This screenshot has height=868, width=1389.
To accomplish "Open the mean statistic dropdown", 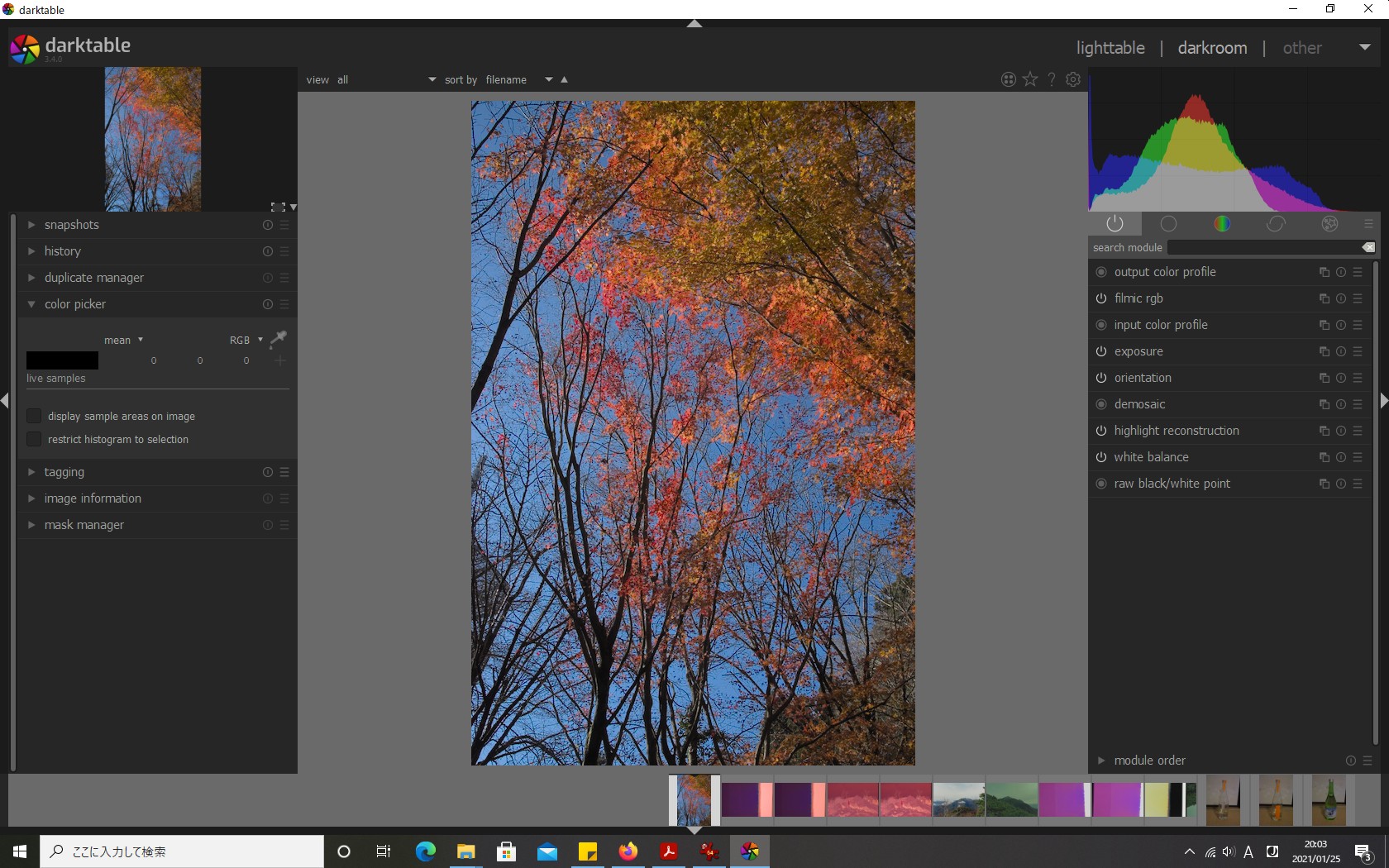I will (124, 340).
